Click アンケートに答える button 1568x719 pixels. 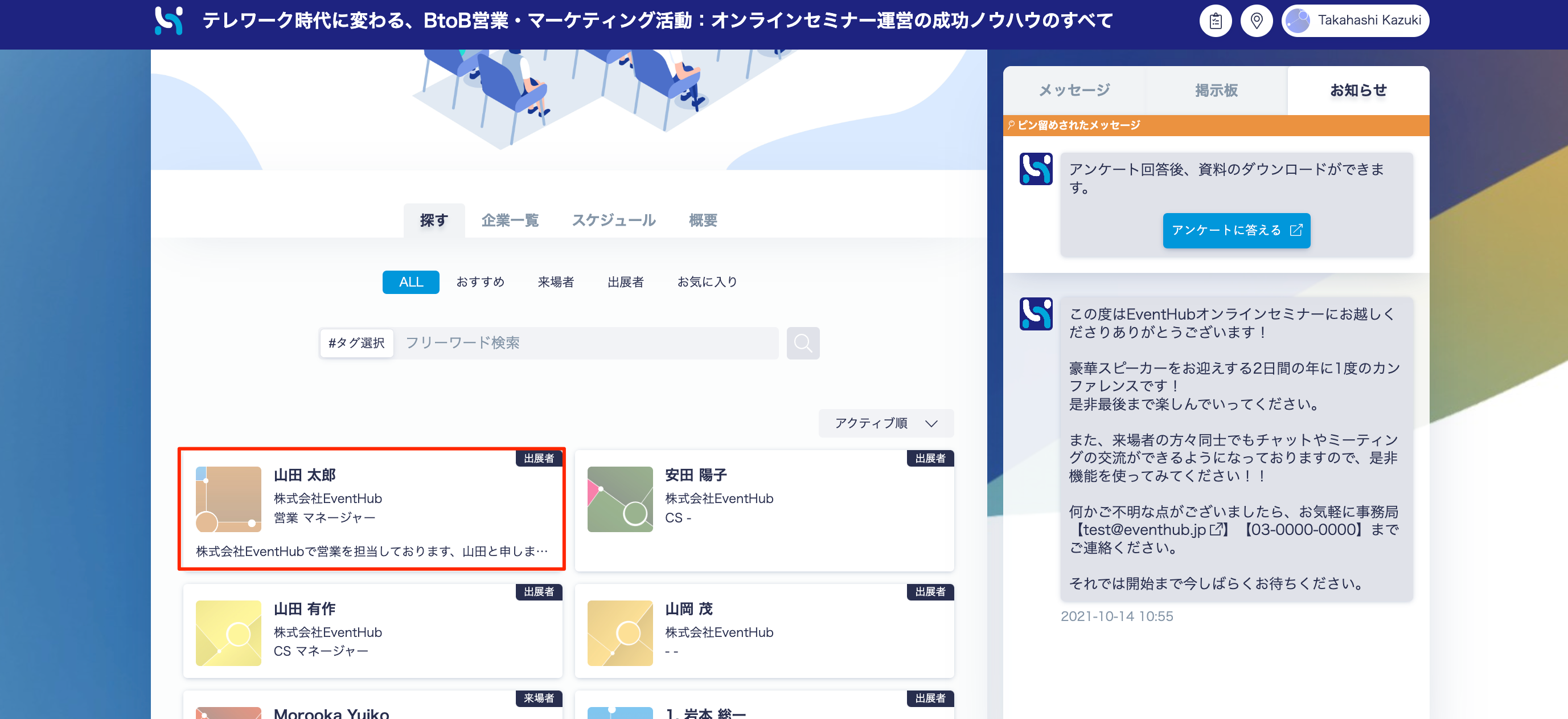click(x=1235, y=230)
